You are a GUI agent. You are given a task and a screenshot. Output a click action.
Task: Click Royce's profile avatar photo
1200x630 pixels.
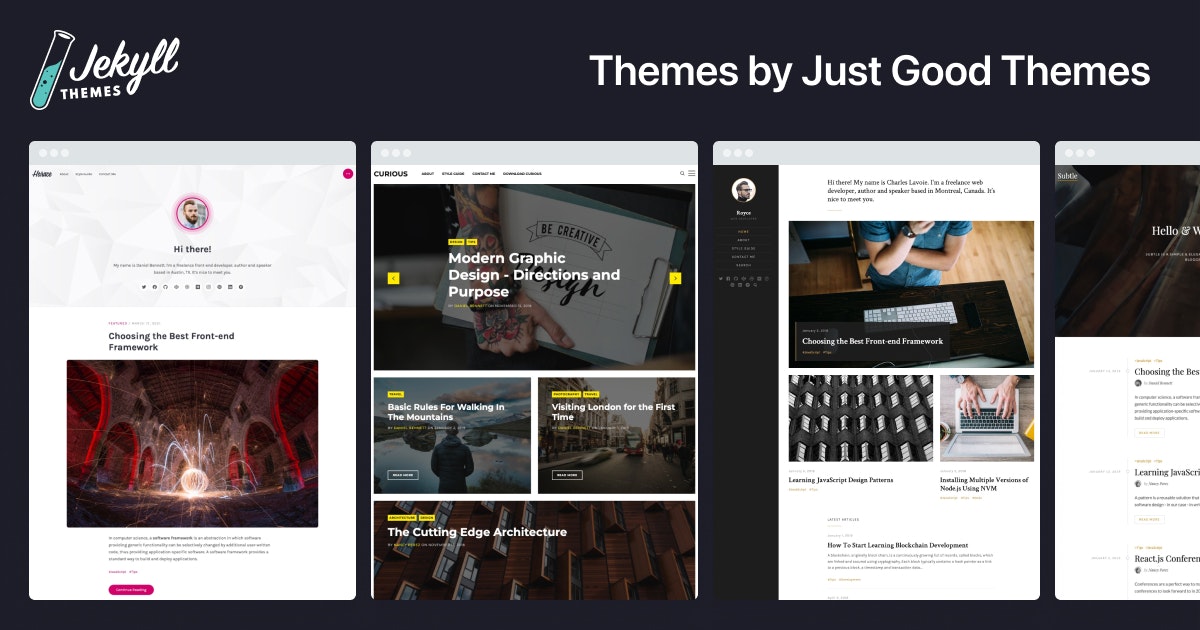pos(743,192)
